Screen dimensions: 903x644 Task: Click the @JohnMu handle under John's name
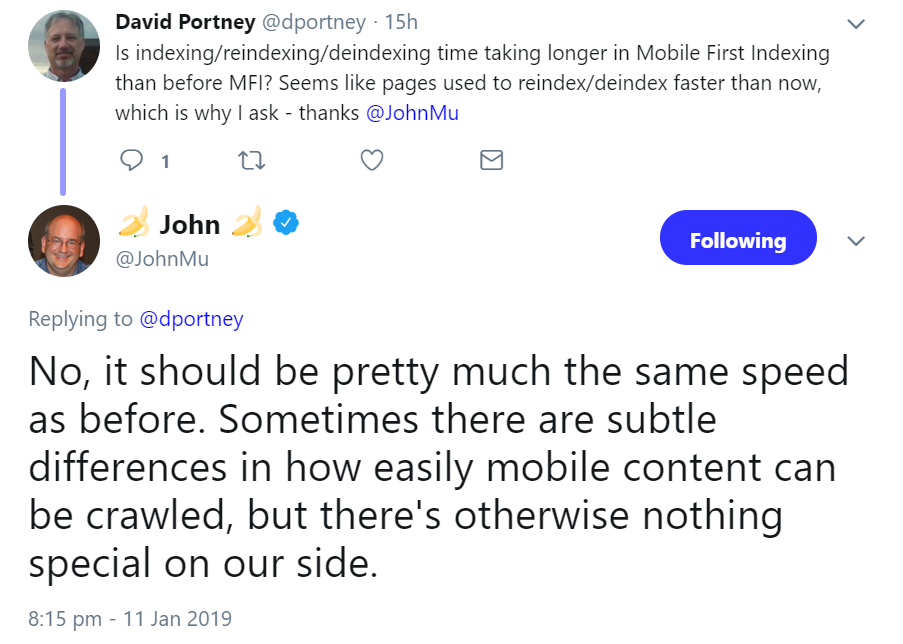click(x=163, y=259)
